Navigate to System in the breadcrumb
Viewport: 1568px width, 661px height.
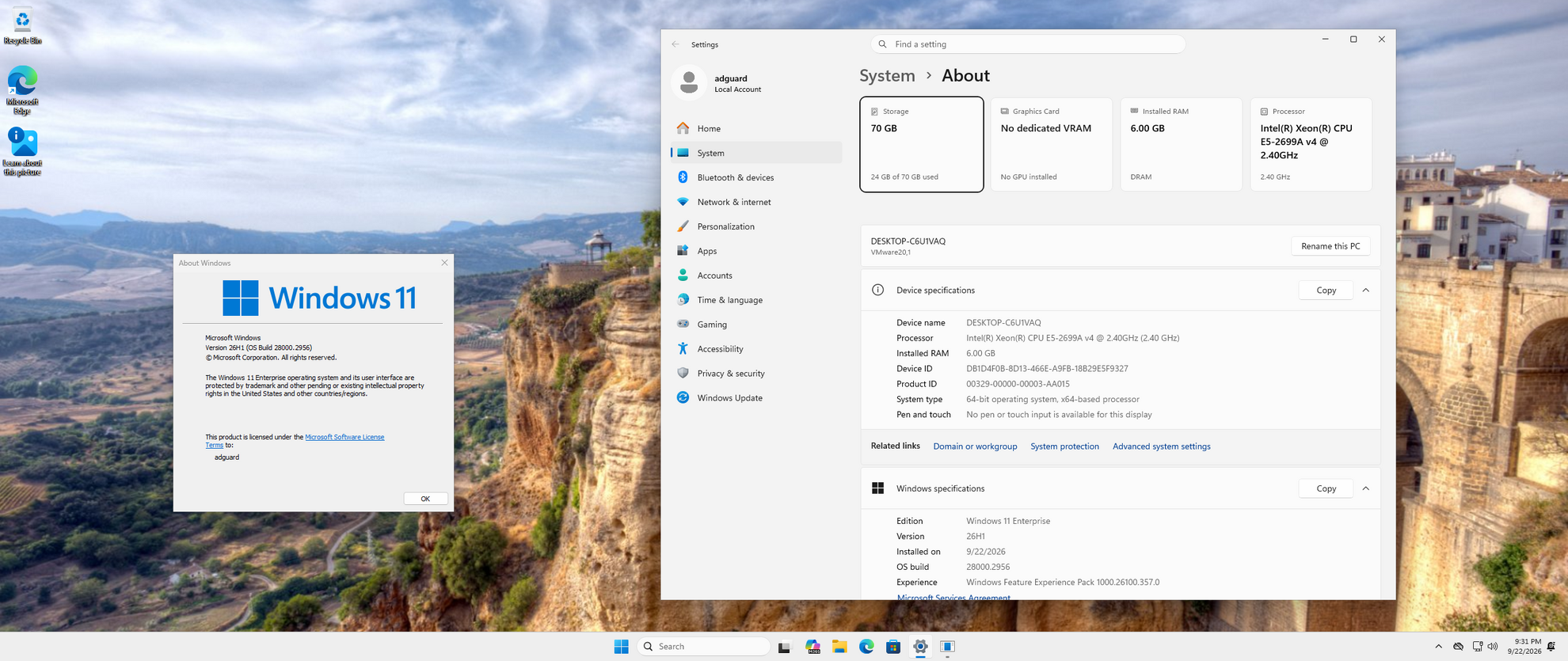coord(887,75)
